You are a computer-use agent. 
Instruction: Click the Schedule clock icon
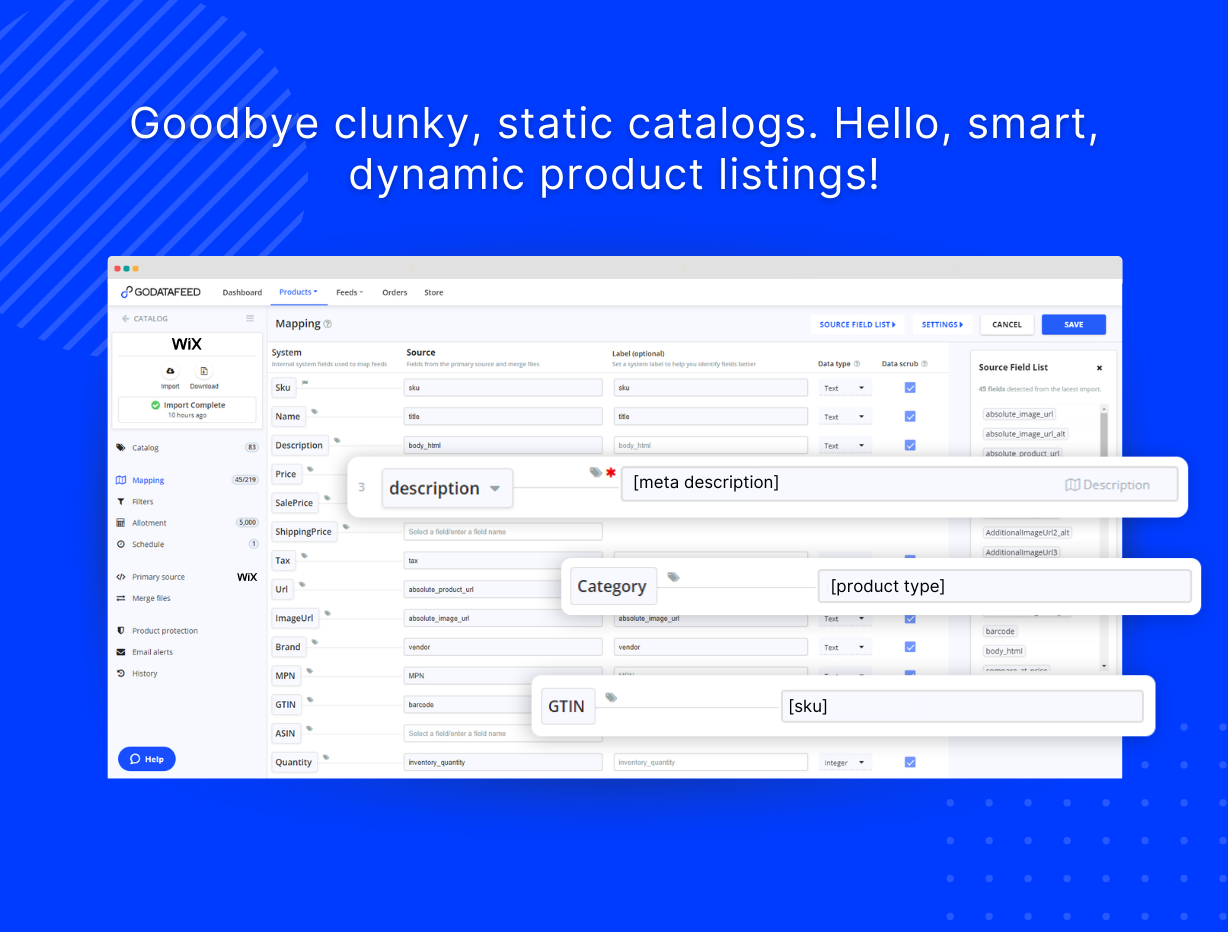click(121, 544)
